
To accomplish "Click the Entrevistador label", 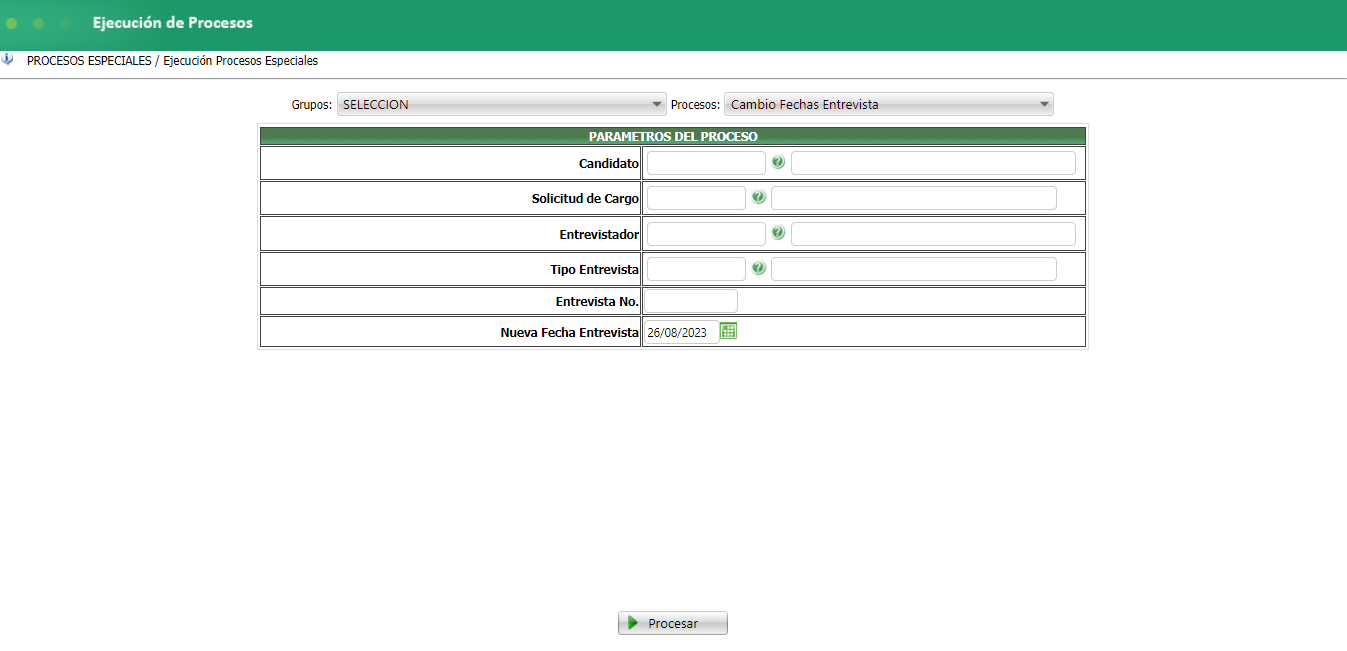I will pos(599,234).
